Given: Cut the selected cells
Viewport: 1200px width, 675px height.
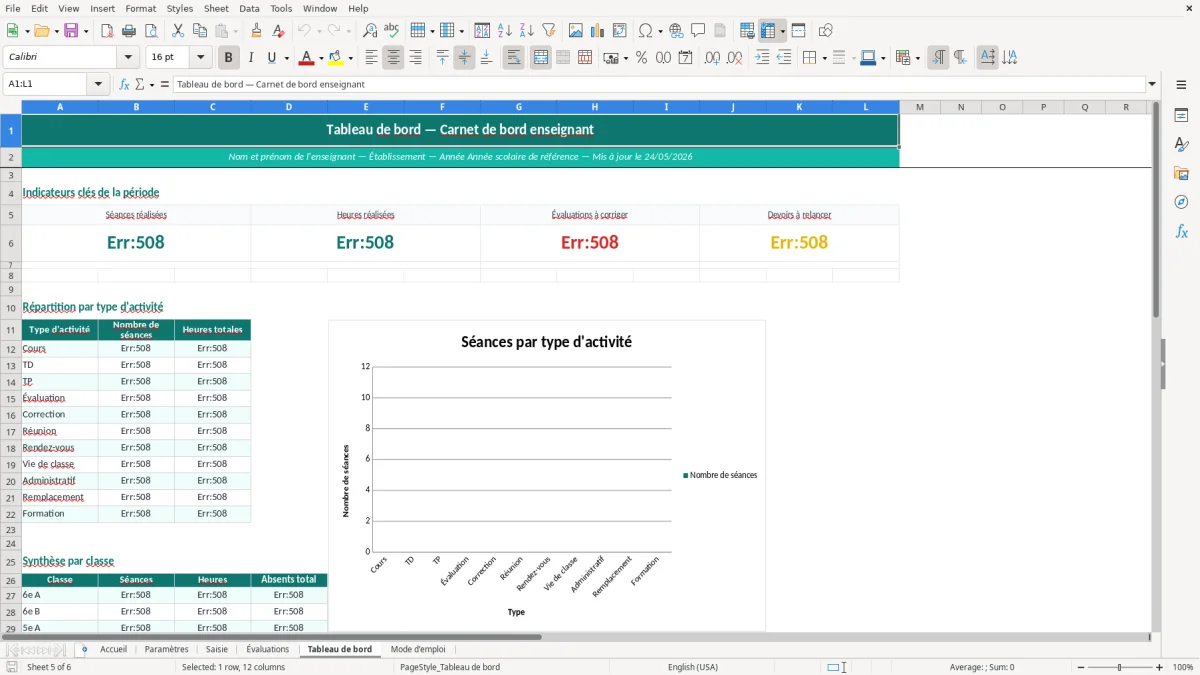Looking at the screenshot, I should [x=178, y=31].
